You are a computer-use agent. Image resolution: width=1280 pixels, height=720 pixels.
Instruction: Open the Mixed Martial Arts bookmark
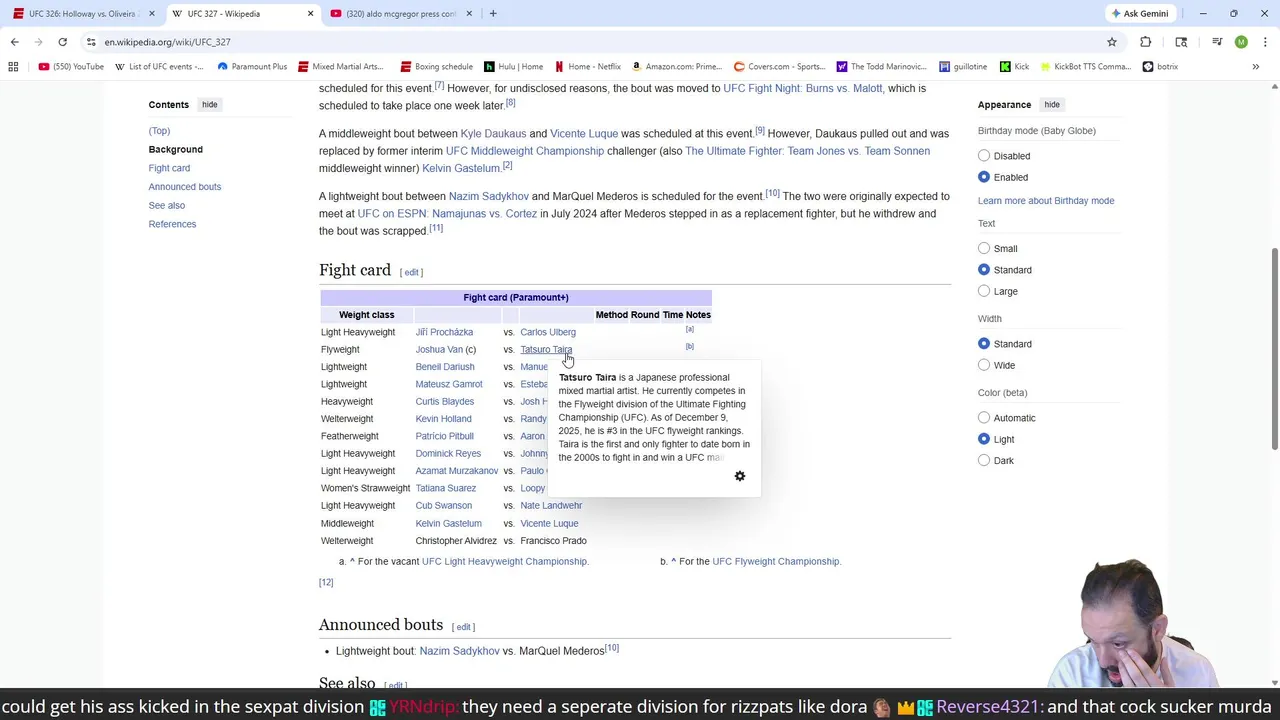341,67
